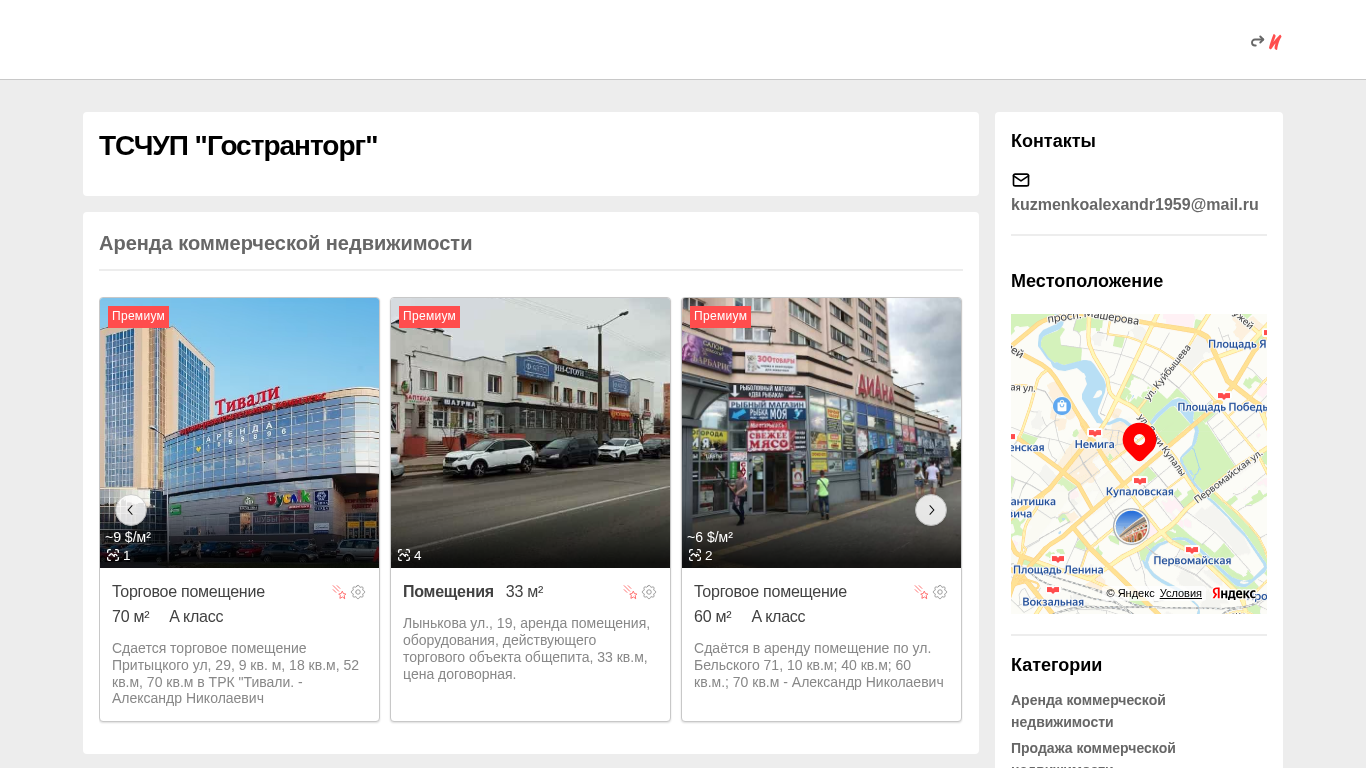
Task: Click the '© Яндекс' copyright text on the map
Action: tap(1130, 593)
